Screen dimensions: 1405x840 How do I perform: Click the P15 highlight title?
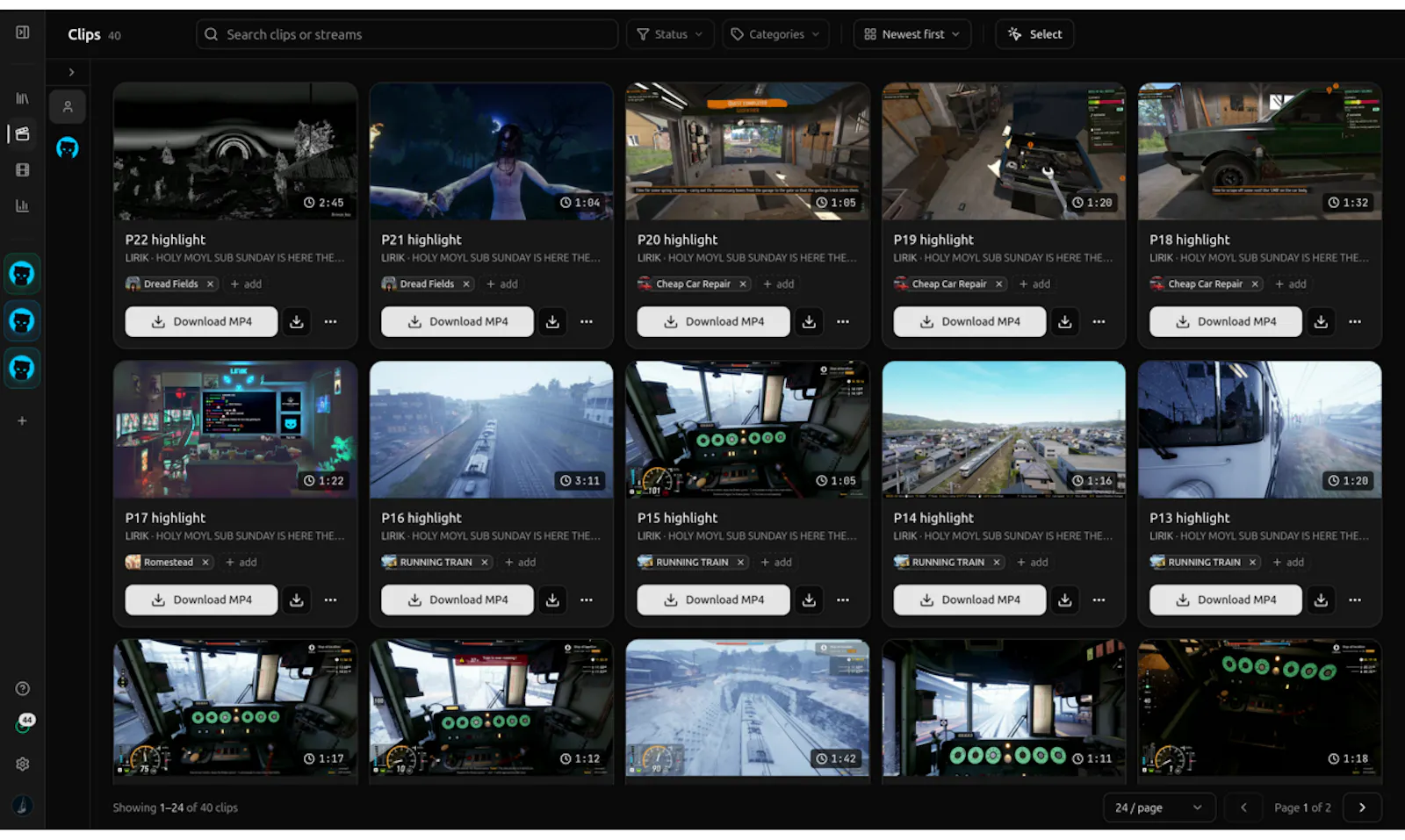point(678,518)
